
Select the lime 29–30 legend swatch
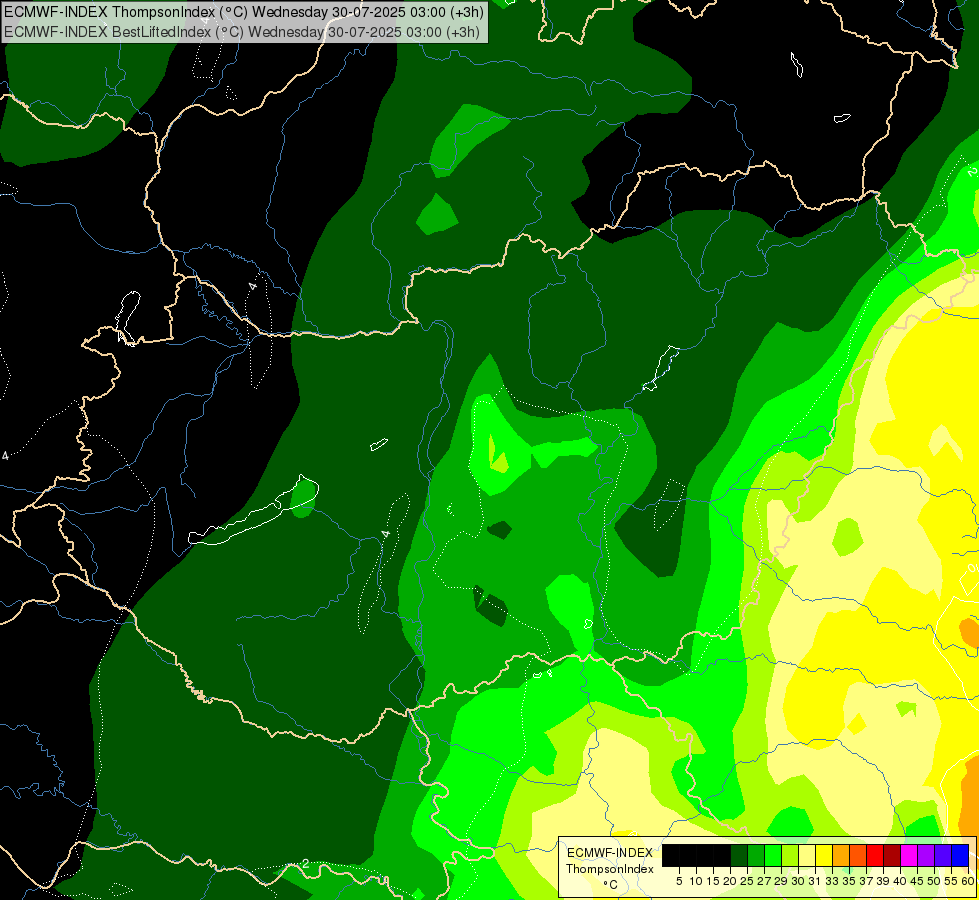point(790,855)
